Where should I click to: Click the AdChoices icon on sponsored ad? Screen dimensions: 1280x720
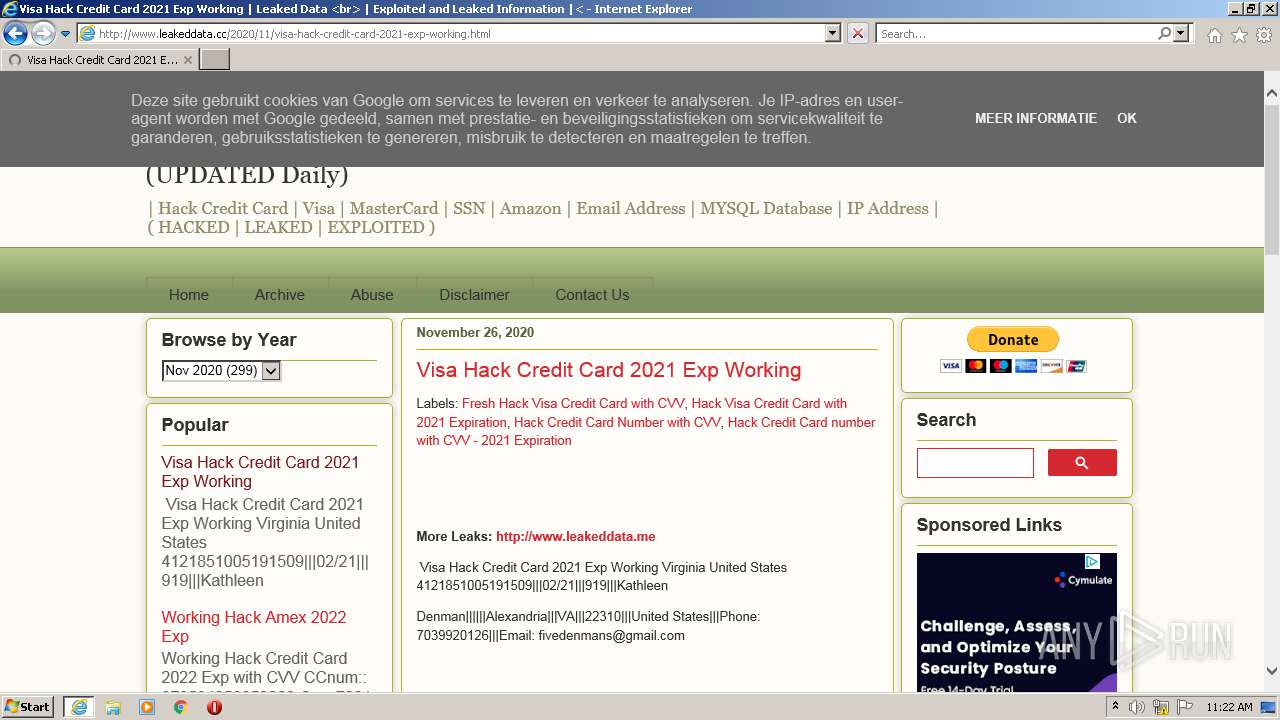1093,562
